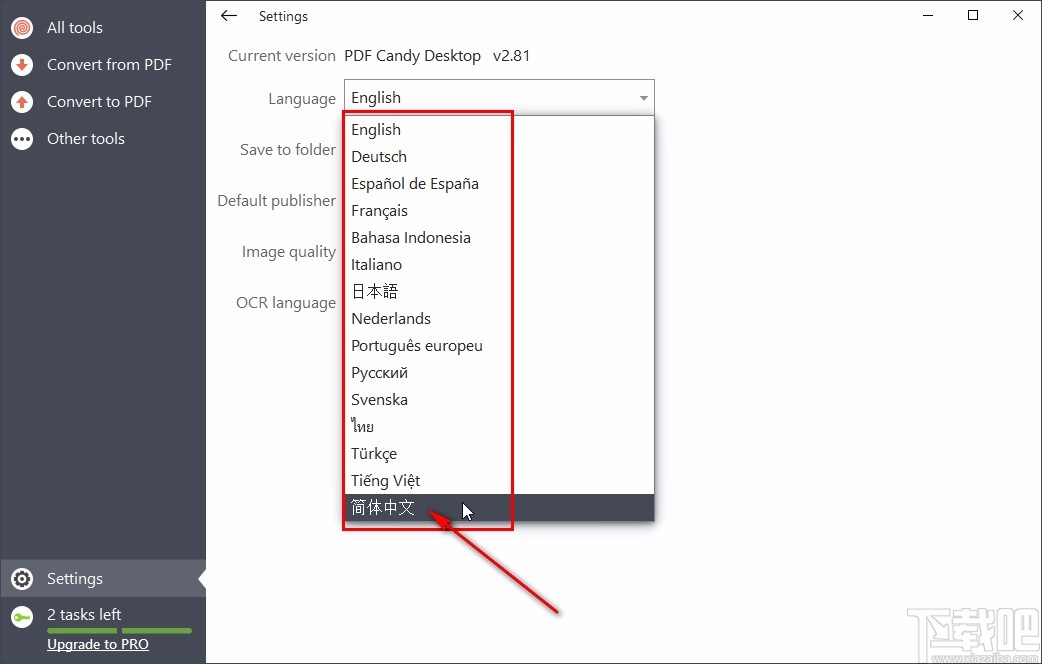Click the green tasks progress bar
1042x664 pixels.
click(120, 631)
